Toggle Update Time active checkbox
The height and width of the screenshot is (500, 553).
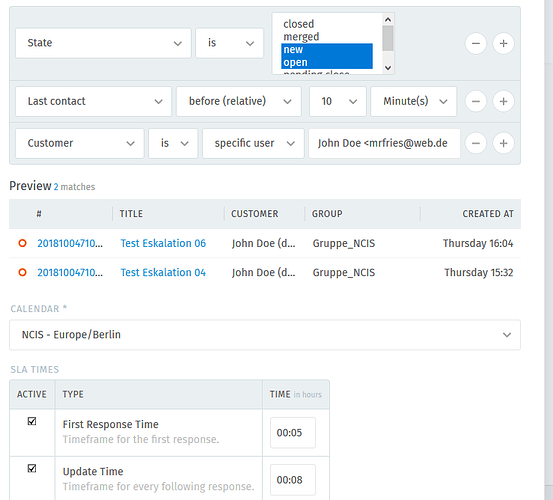pyautogui.click(x=32, y=468)
